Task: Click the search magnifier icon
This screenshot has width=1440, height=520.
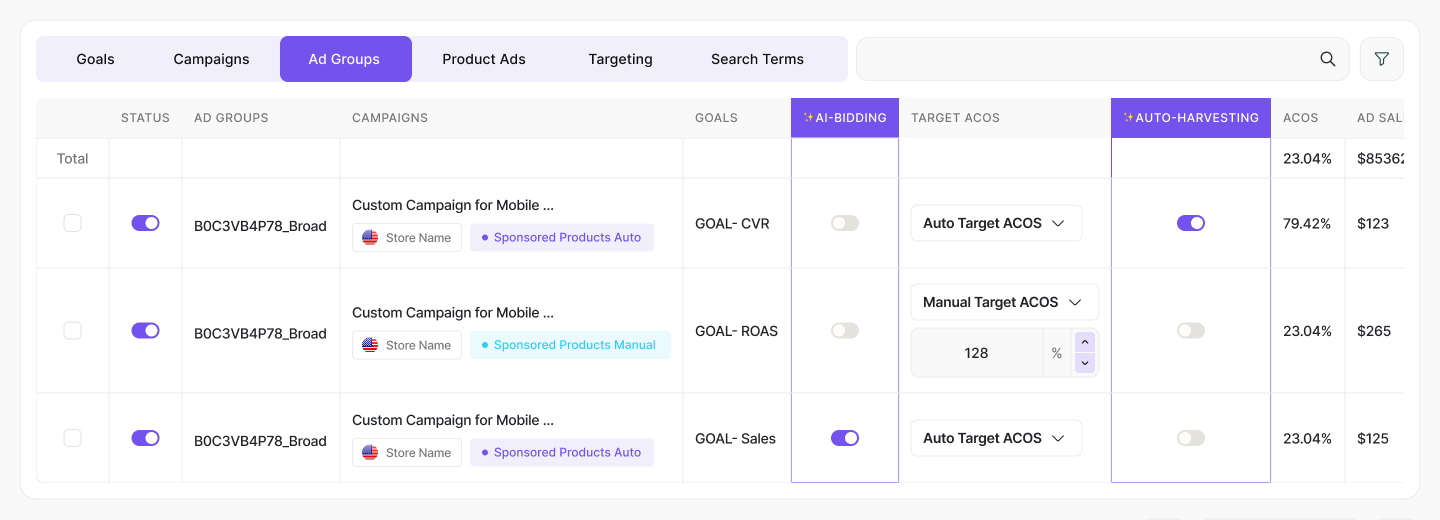Action: pyautogui.click(x=1328, y=59)
